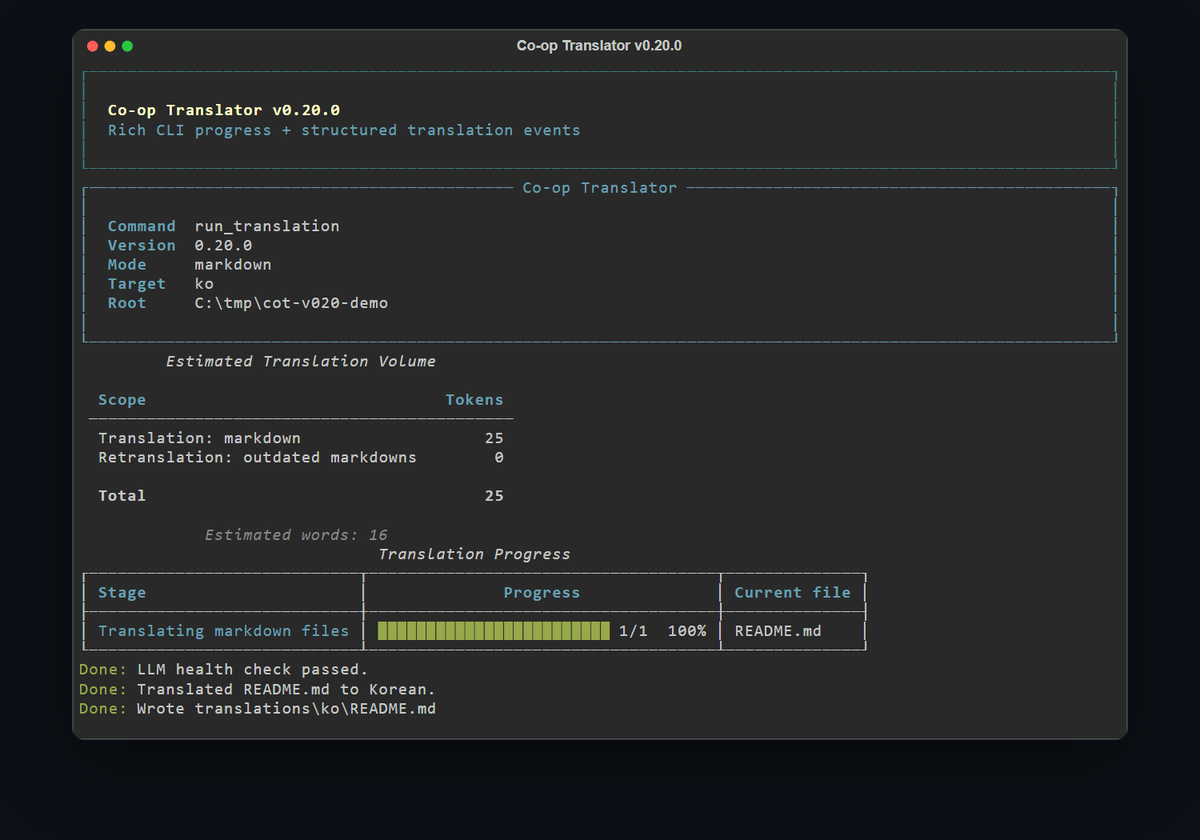Click the Scope column header

pos(122,400)
